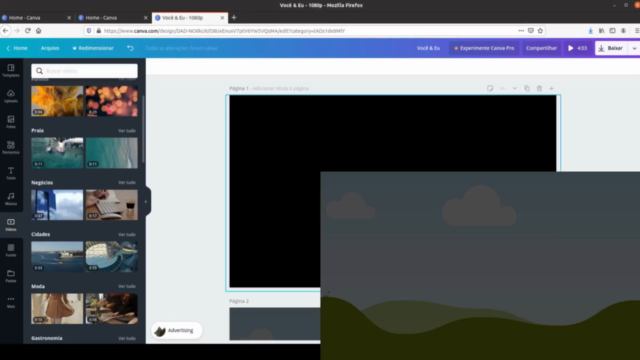This screenshot has height=360, width=640.
Task: Open the Pastas sidebar panel
Action: (11, 276)
